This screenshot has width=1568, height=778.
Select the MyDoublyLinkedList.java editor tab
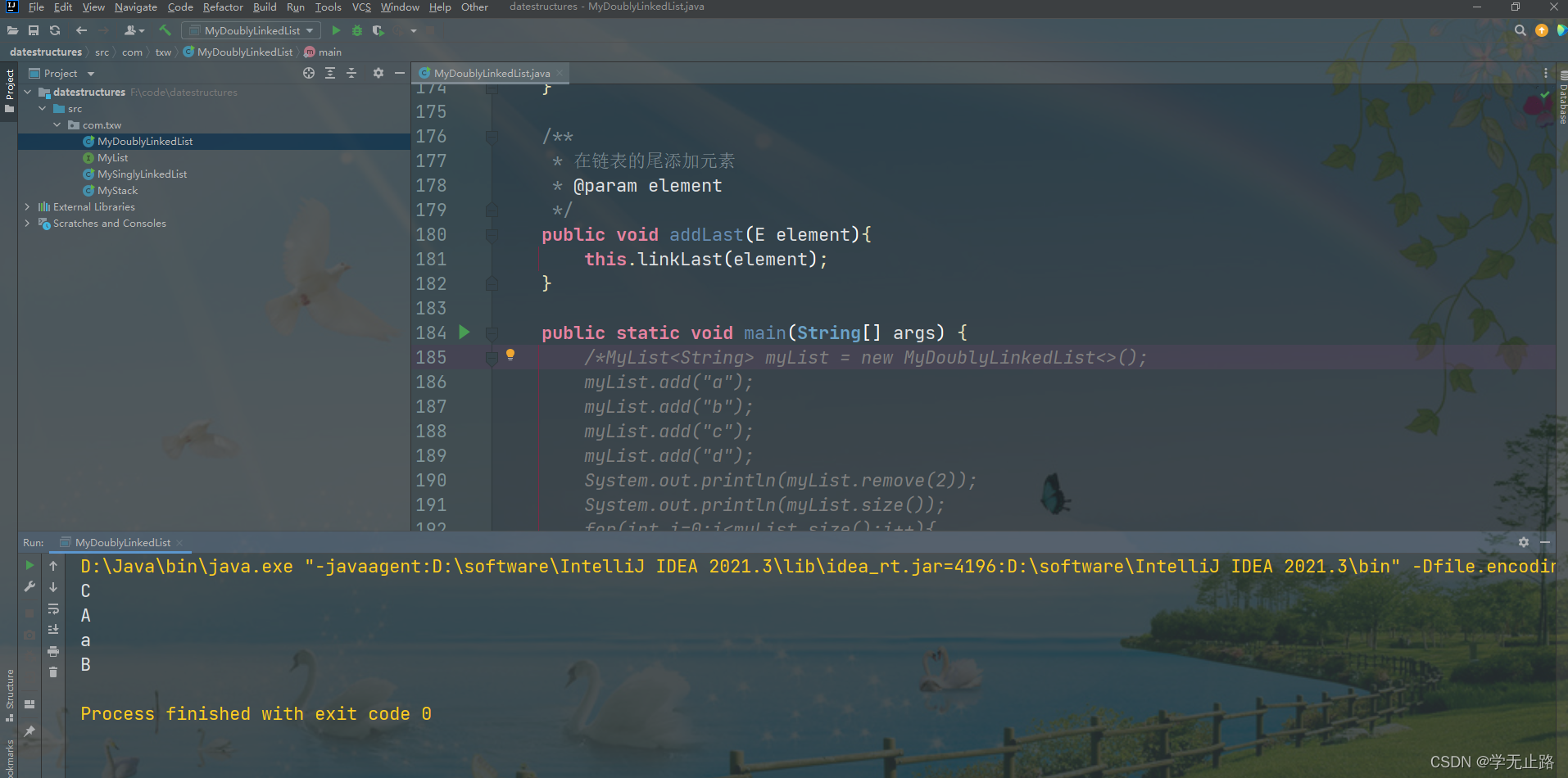coord(492,73)
